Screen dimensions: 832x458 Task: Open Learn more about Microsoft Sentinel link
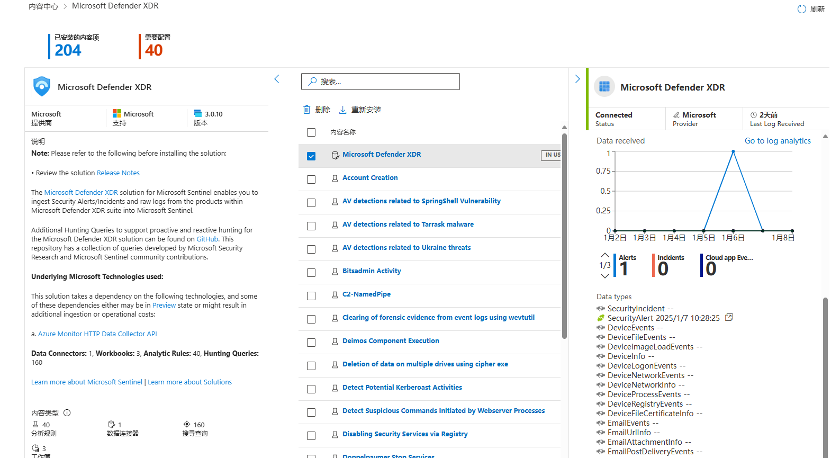click(86, 382)
